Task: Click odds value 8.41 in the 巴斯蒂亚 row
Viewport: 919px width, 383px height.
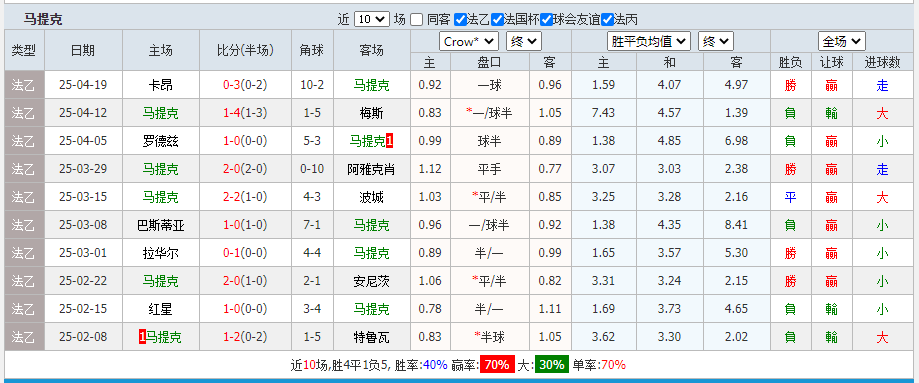Action: pyautogui.click(x=736, y=225)
